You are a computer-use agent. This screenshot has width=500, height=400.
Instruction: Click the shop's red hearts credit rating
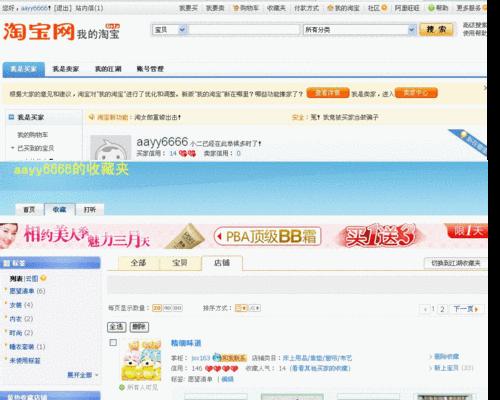point(221,368)
